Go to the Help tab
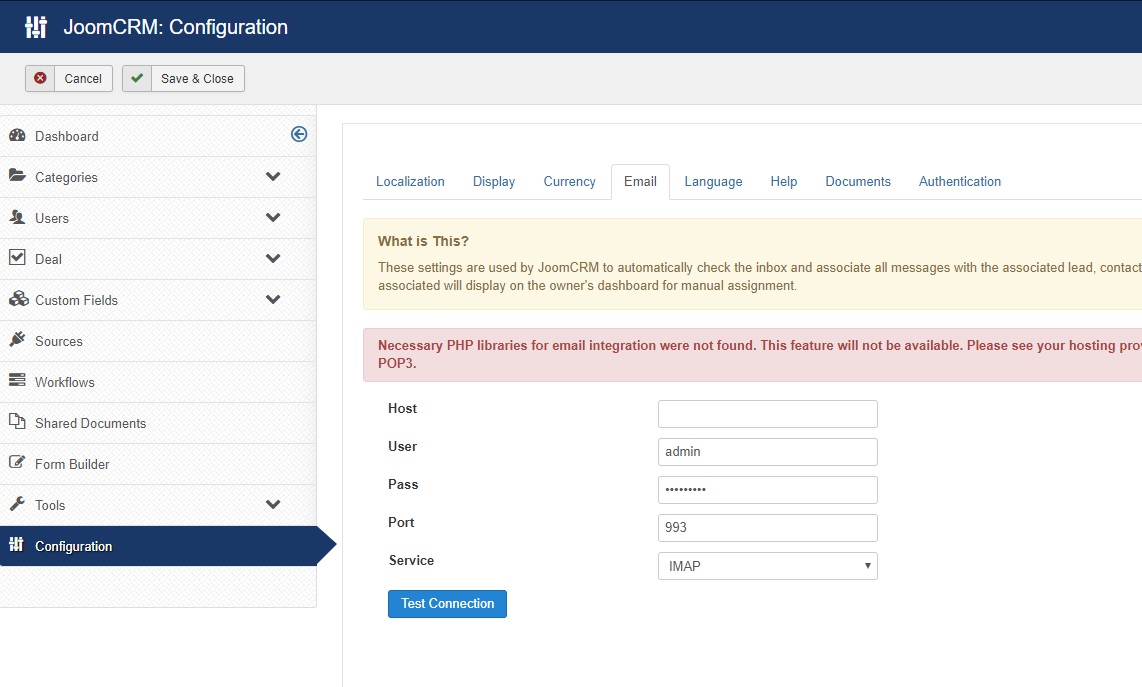Image resolution: width=1142 pixels, height=687 pixels. pos(784,181)
